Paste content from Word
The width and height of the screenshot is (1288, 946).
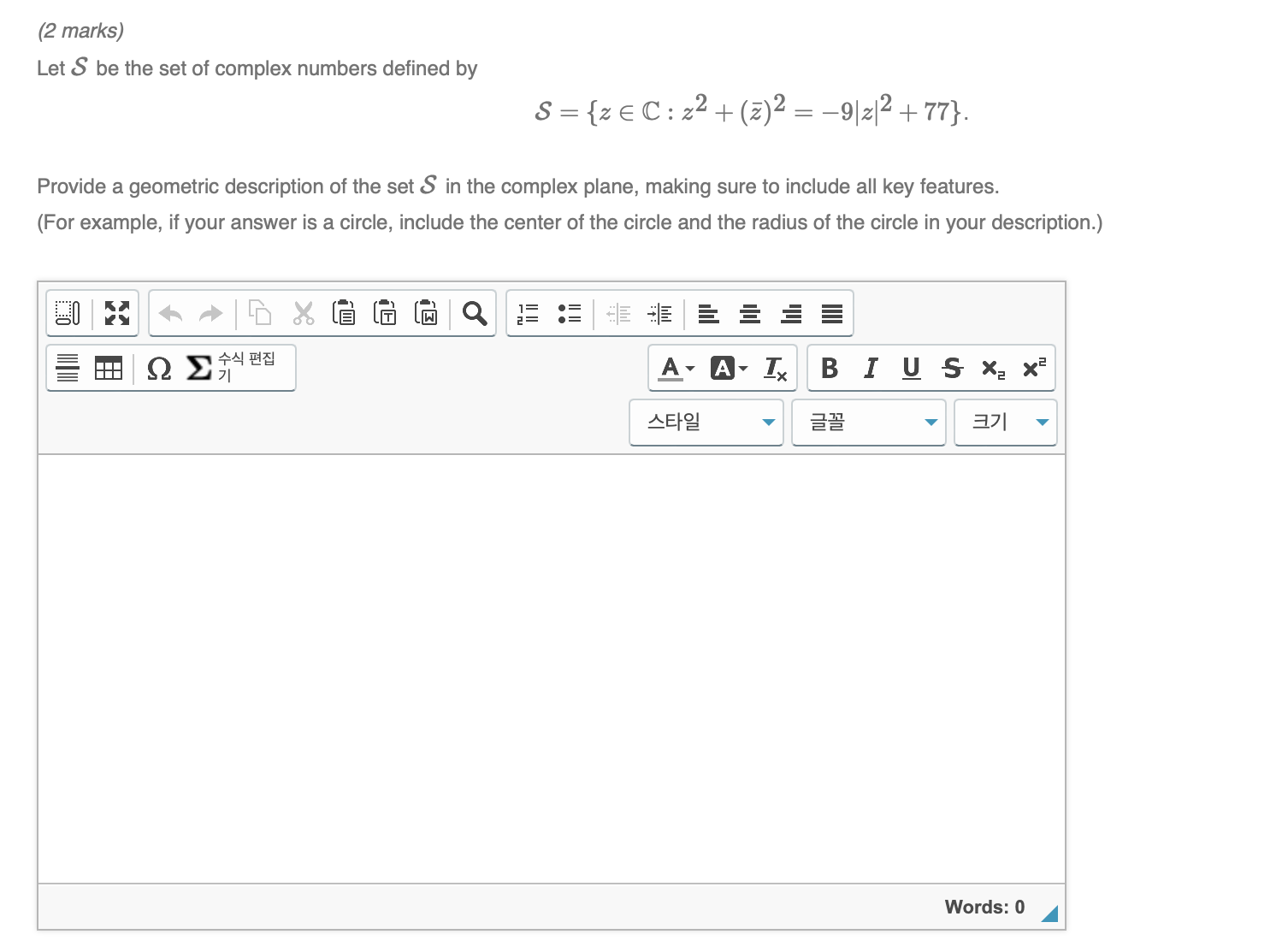(x=426, y=313)
